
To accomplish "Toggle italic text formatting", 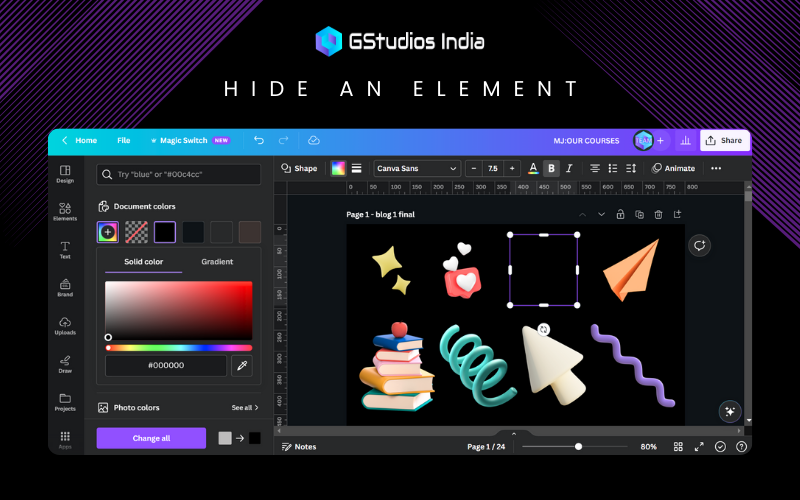I will [569, 168].
